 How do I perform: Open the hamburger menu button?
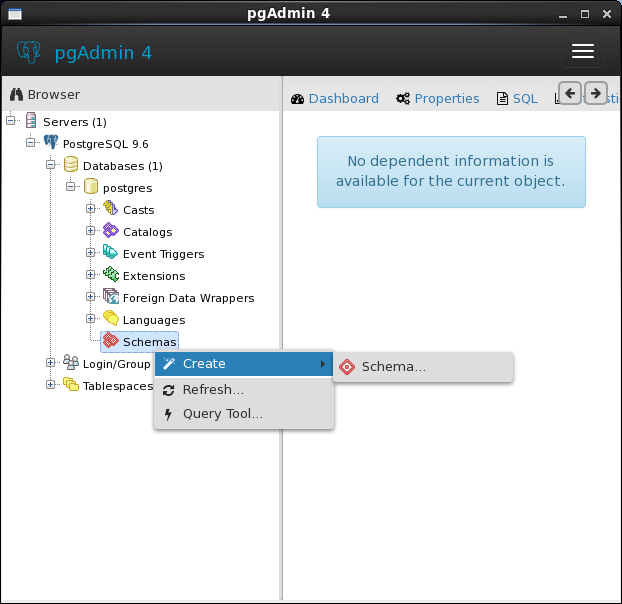tap(583, 51)
